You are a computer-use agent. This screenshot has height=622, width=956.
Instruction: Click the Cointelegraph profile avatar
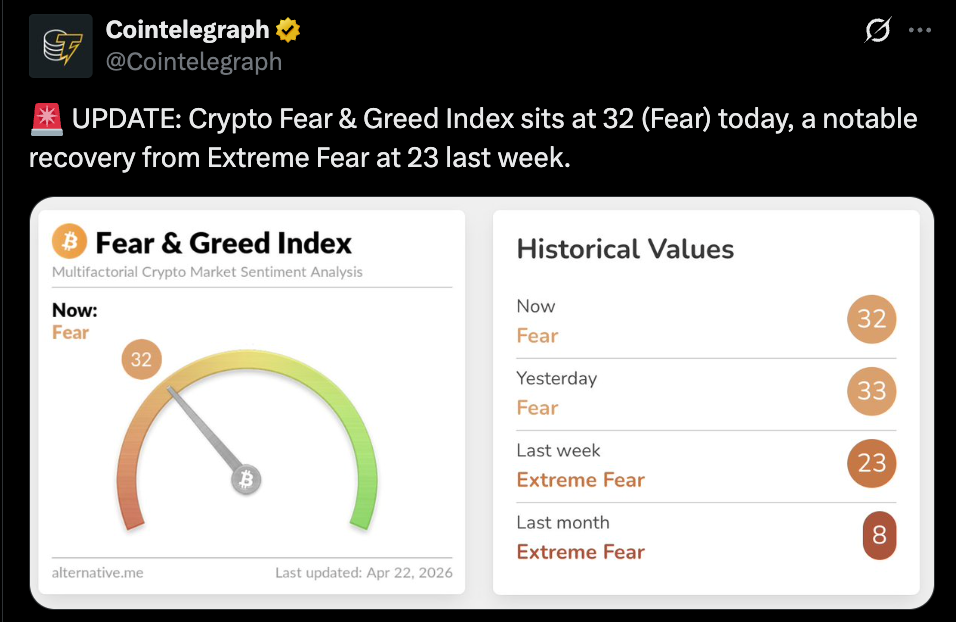click(61, 46)
